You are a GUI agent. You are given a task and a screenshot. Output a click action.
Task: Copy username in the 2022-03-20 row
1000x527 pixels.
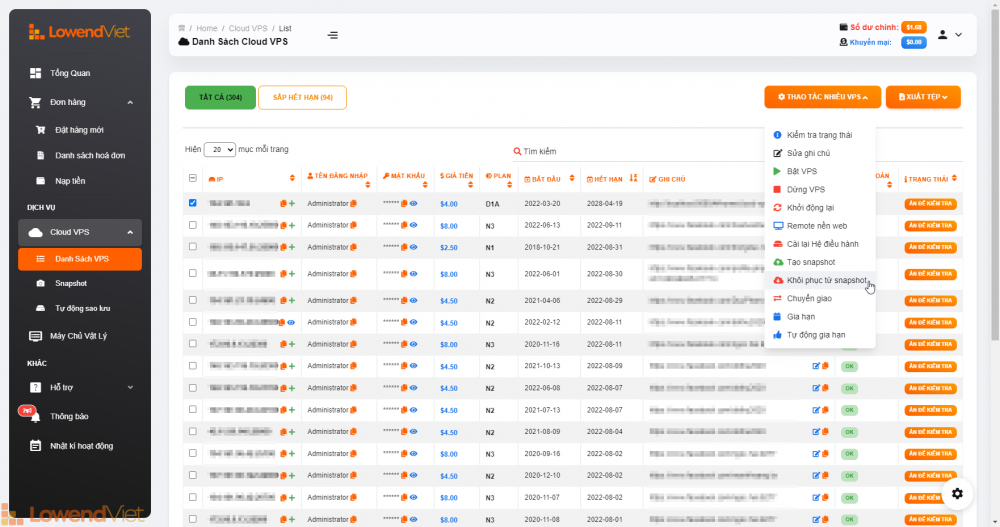point(353,204)
